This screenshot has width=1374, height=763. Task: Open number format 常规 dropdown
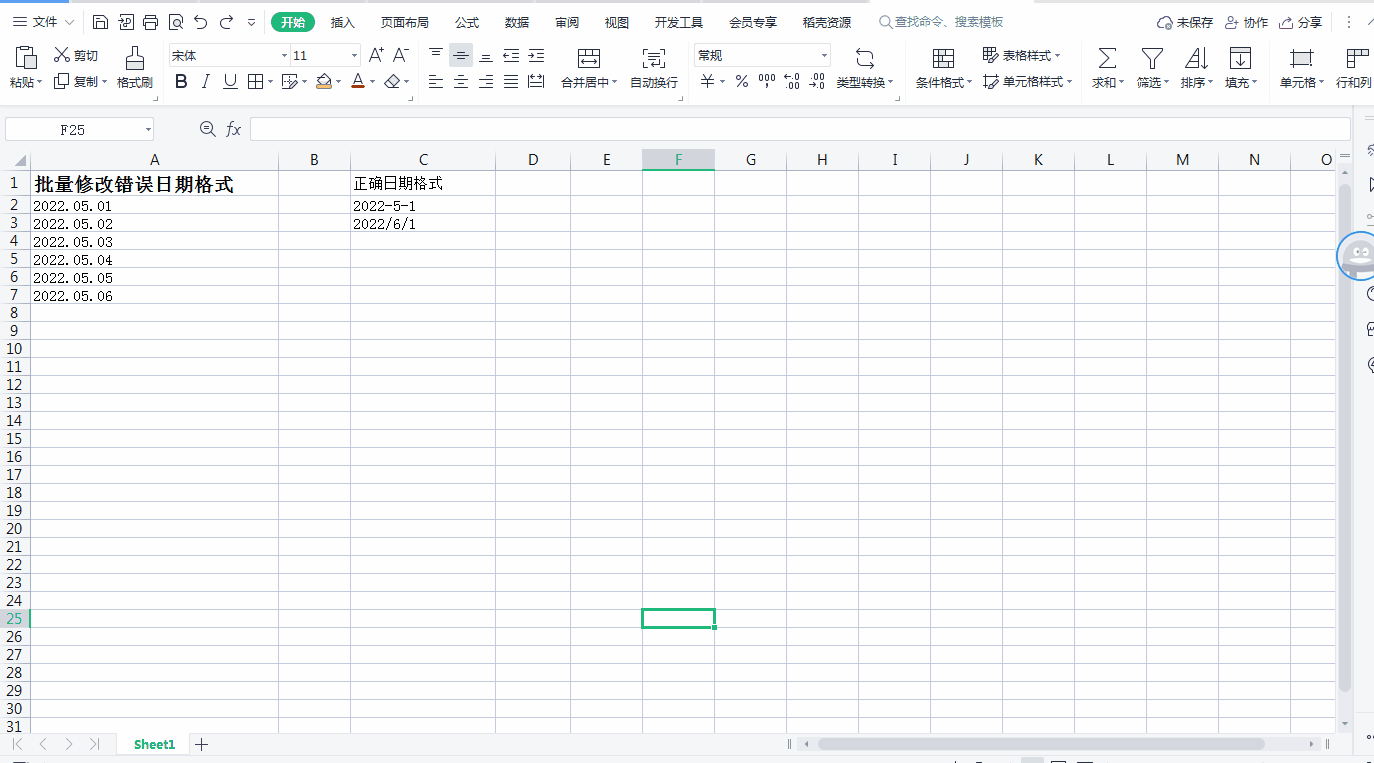click(x=824, y=56)
